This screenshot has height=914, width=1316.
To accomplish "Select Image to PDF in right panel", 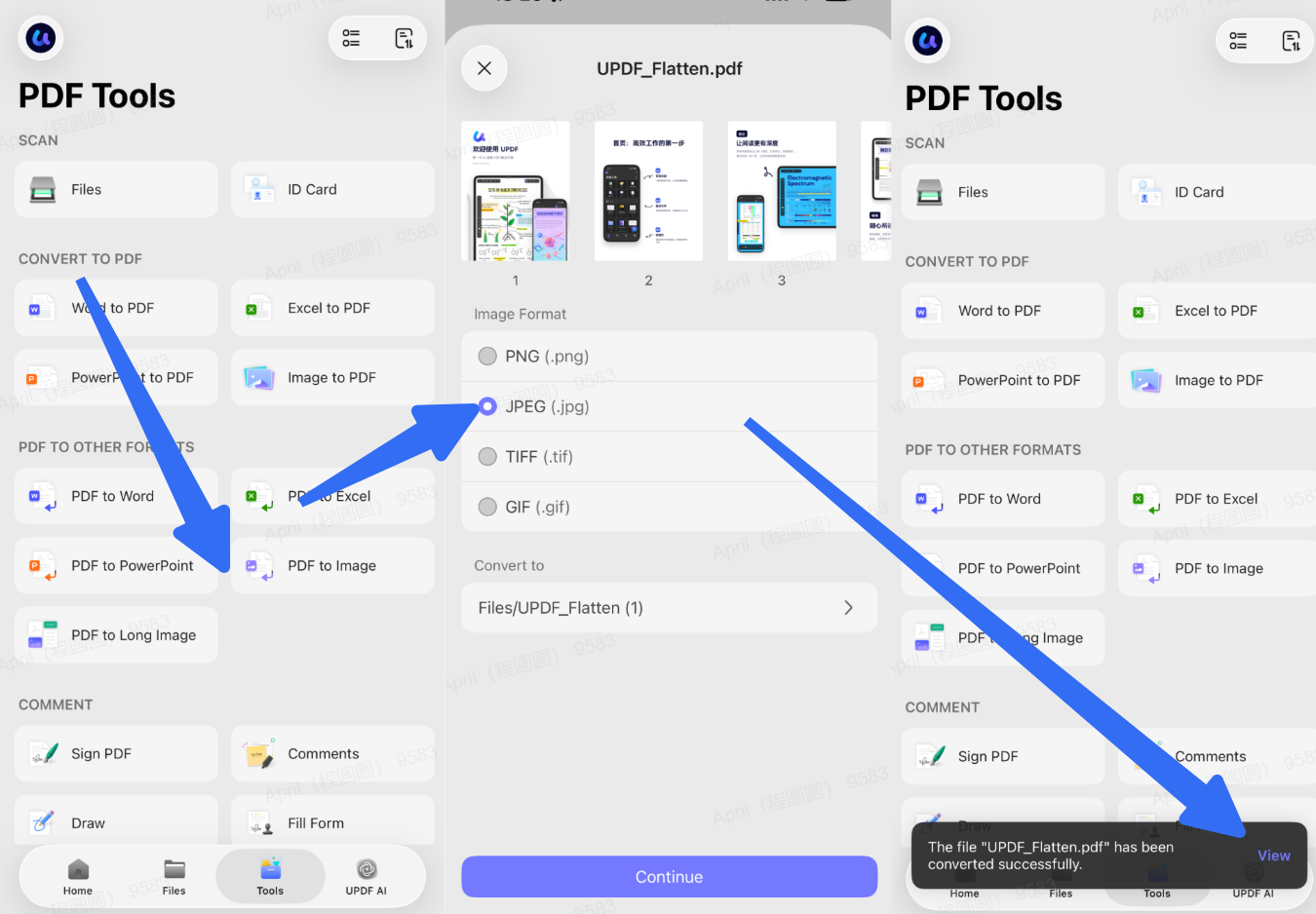I will click(x=1217, y=380).
